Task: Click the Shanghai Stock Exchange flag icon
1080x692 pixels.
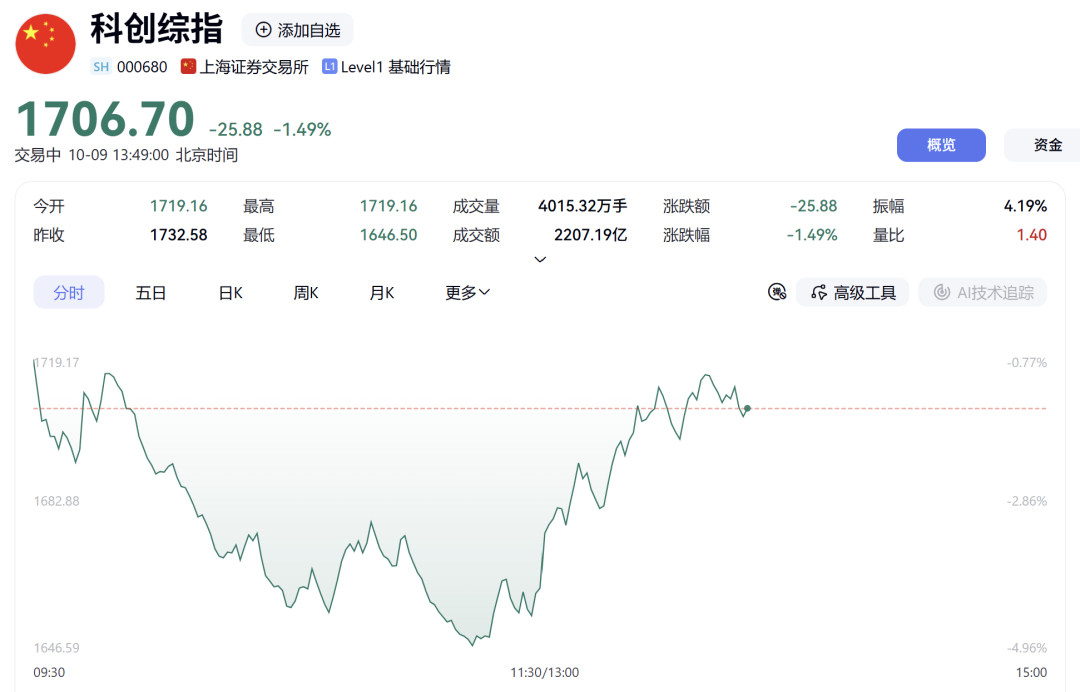Action: (188, 66)
